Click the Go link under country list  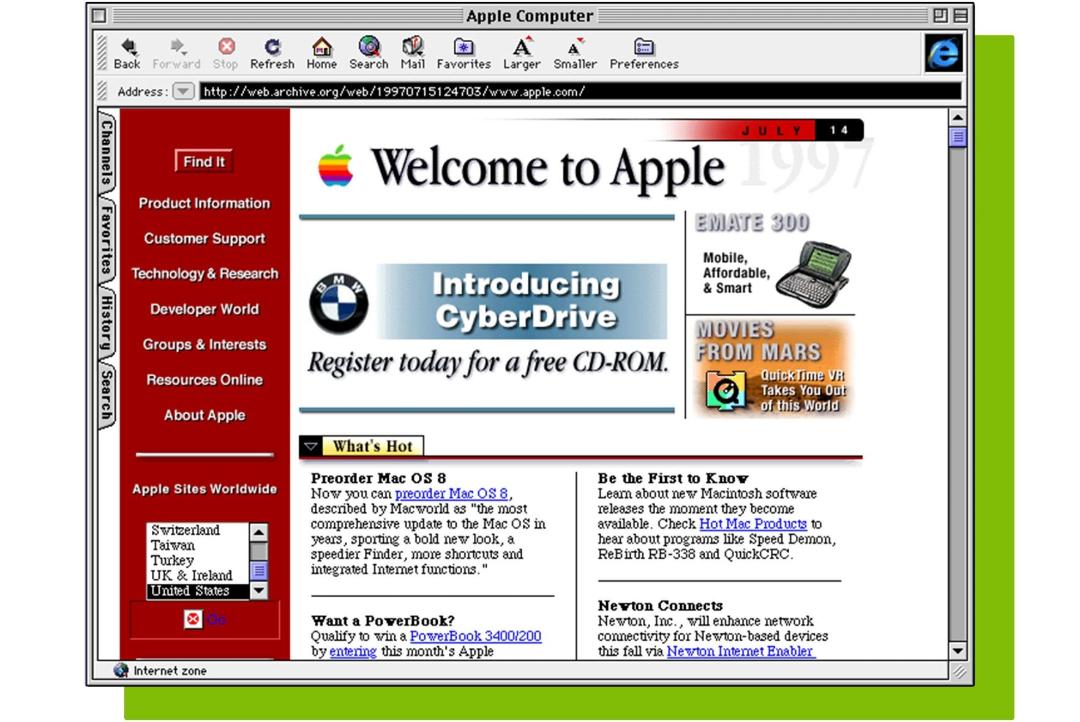click(x=216, y=619)
